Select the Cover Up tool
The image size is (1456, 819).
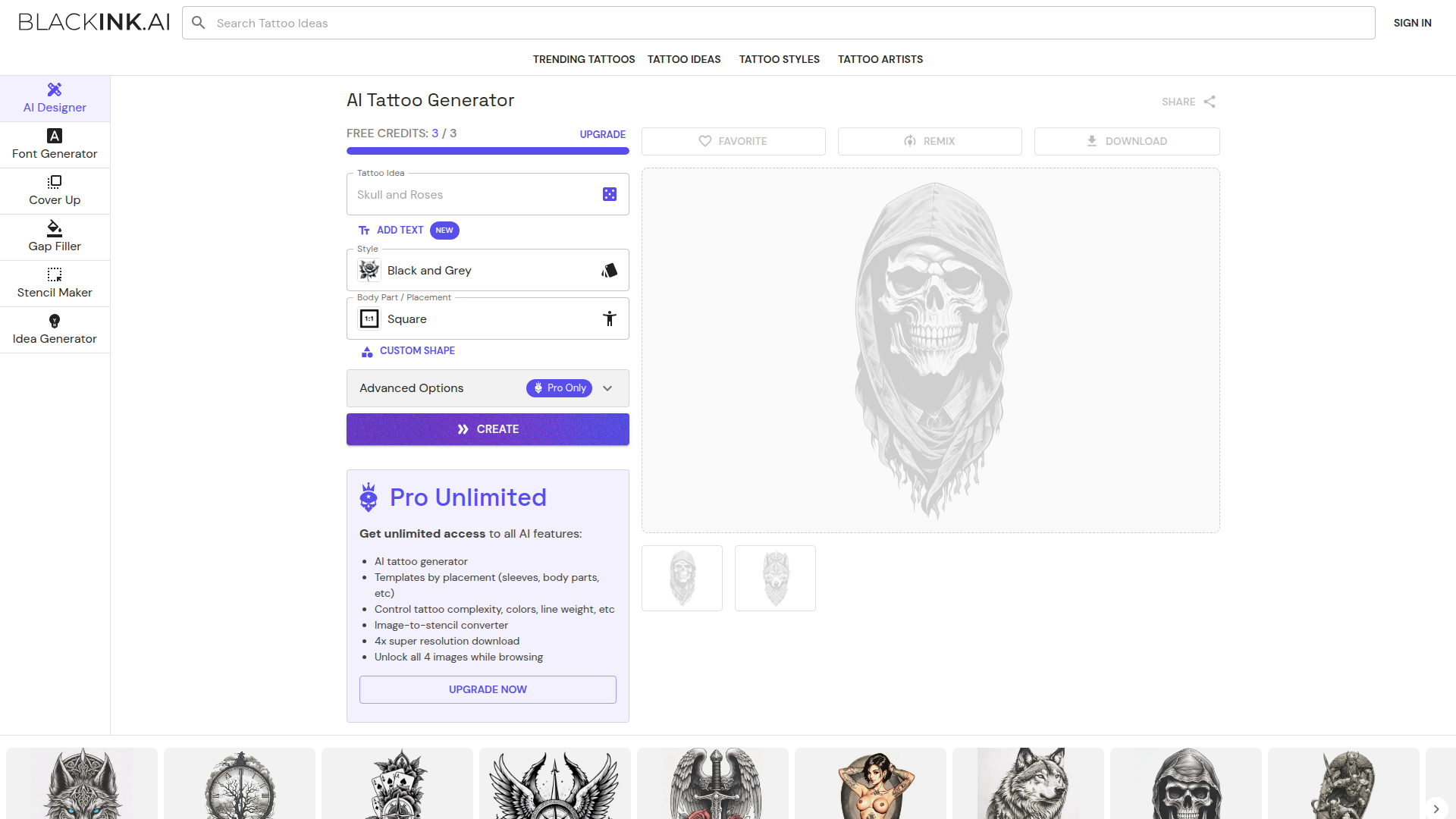[54, 190]
